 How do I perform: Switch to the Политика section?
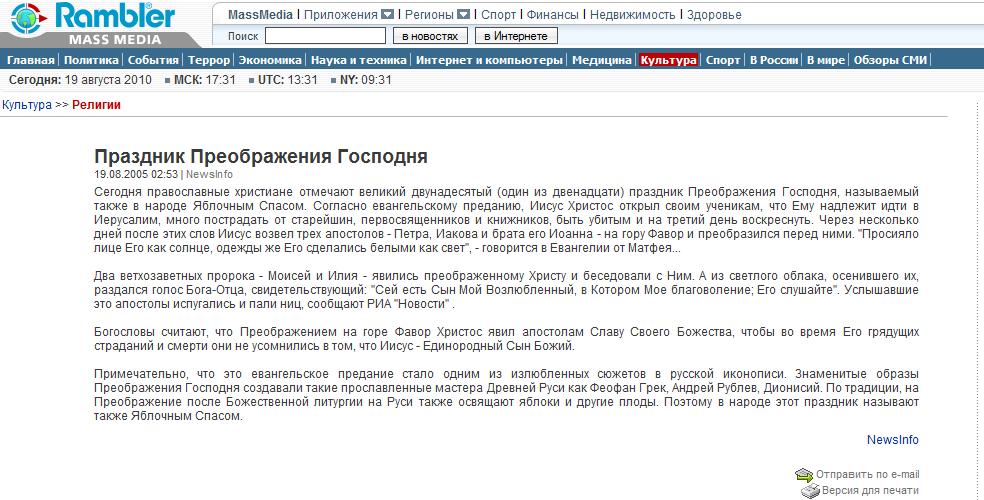91,60
